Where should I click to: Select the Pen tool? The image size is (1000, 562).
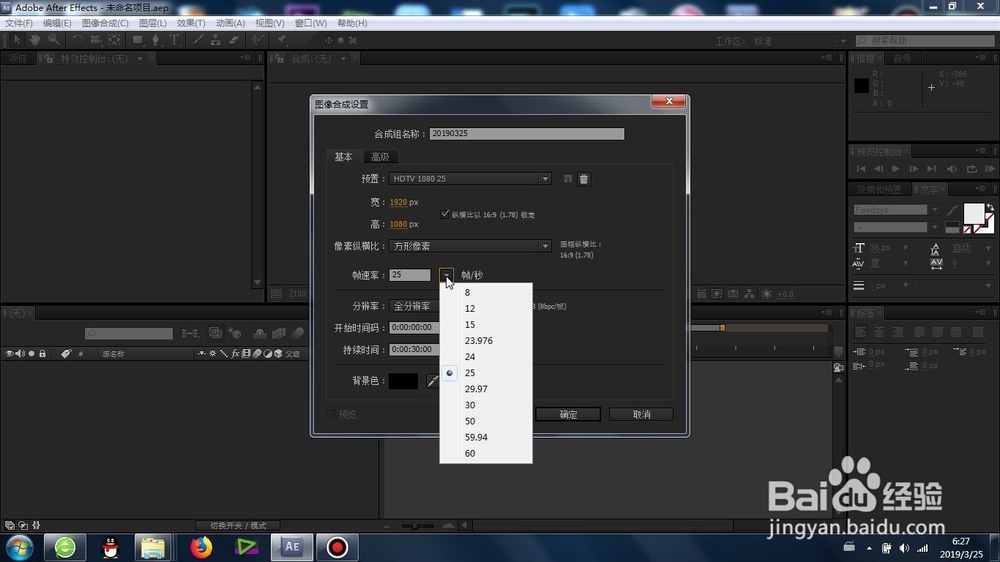(x=156, y=40)
